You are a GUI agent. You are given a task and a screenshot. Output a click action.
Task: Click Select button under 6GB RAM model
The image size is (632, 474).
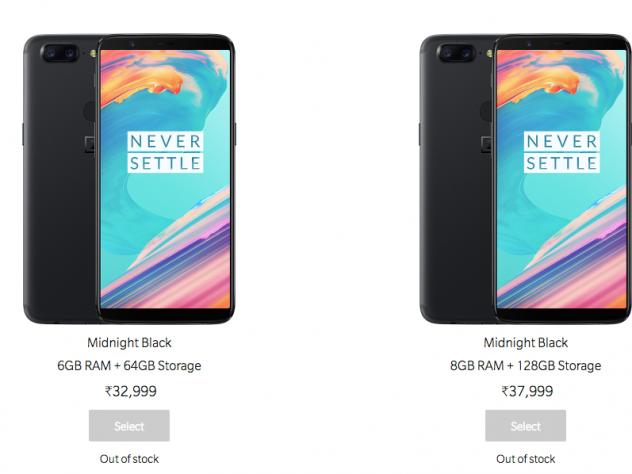click(x=129, y=426)
